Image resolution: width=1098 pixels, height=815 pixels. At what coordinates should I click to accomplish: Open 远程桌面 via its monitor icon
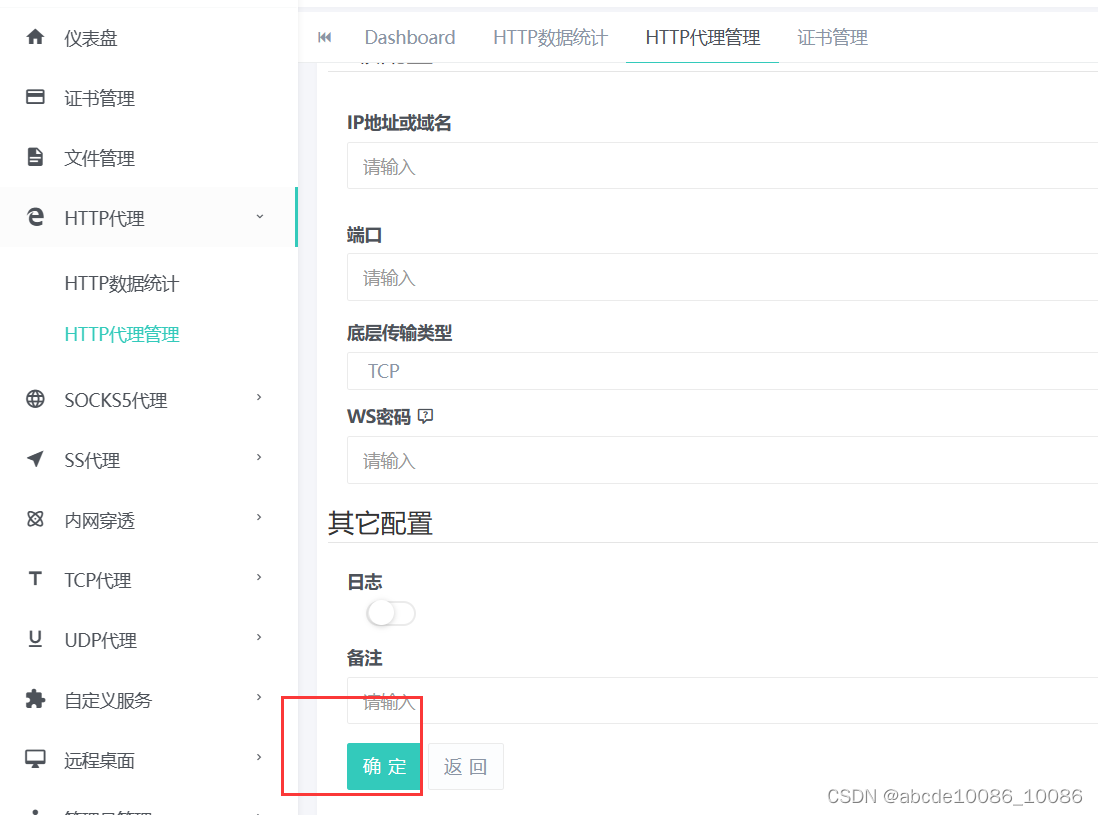(35, 759)
